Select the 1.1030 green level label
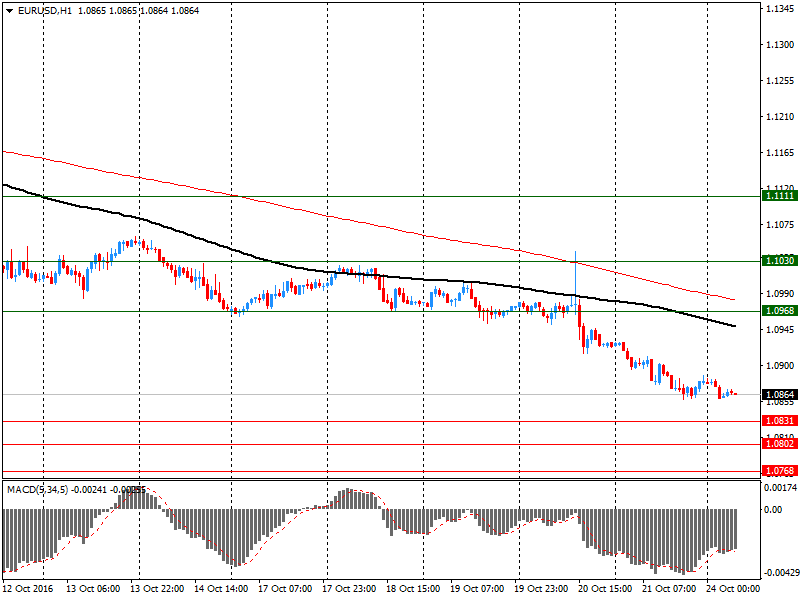Image resolution: width=800 pixels, height=600 pixels. (780, 261)
